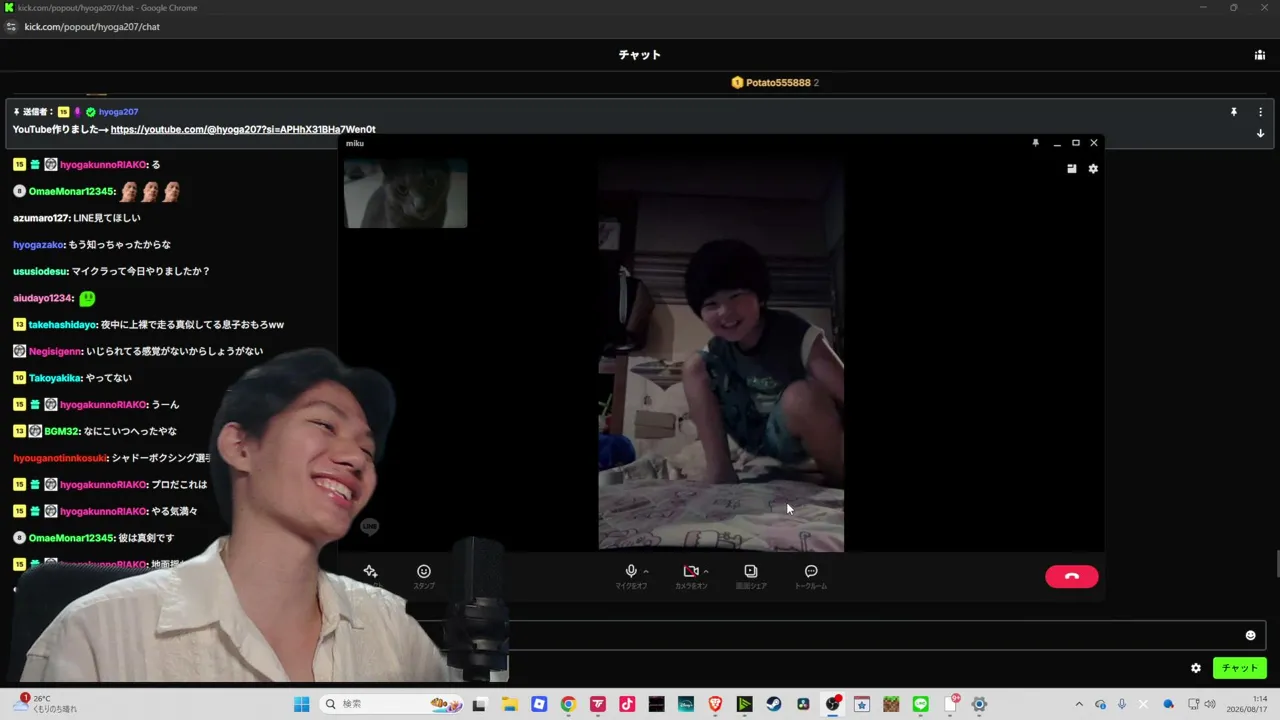Click the hyouganotinnkosuki username in chat
The image size is (1280, 720).
(x=59, y=458)
